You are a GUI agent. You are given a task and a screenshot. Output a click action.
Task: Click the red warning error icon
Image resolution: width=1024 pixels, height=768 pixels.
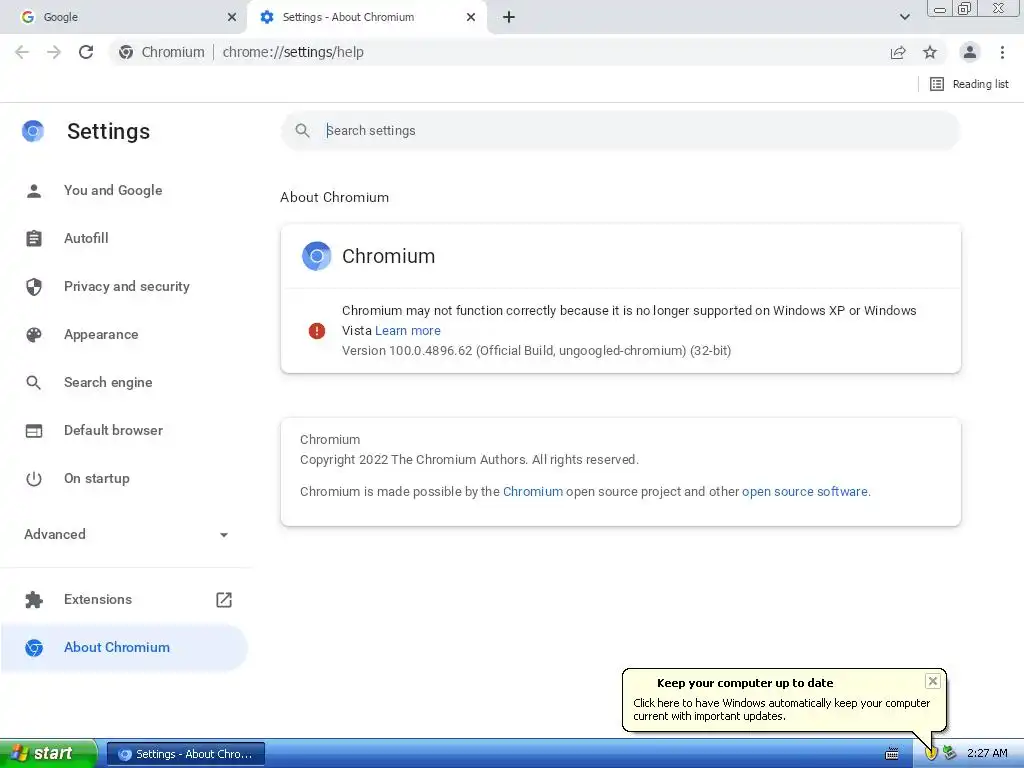[317, 330]
